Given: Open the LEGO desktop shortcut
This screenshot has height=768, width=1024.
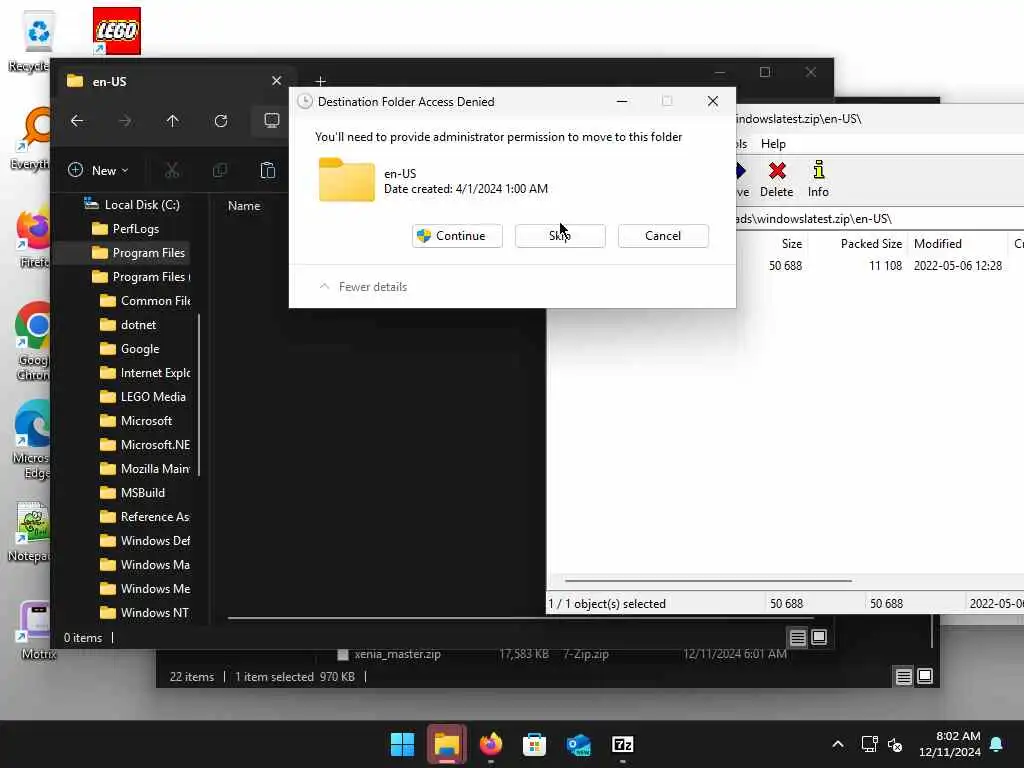Looking at the screenshot, I should [116, 31].
